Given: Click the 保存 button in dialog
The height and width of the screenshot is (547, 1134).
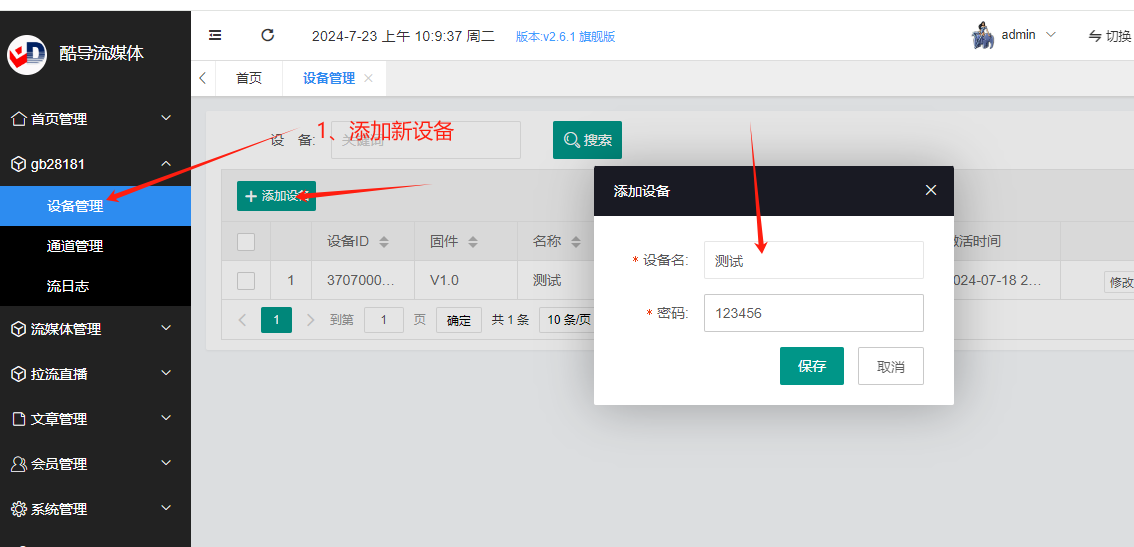Looking at the screenshot, I should 811,366.
